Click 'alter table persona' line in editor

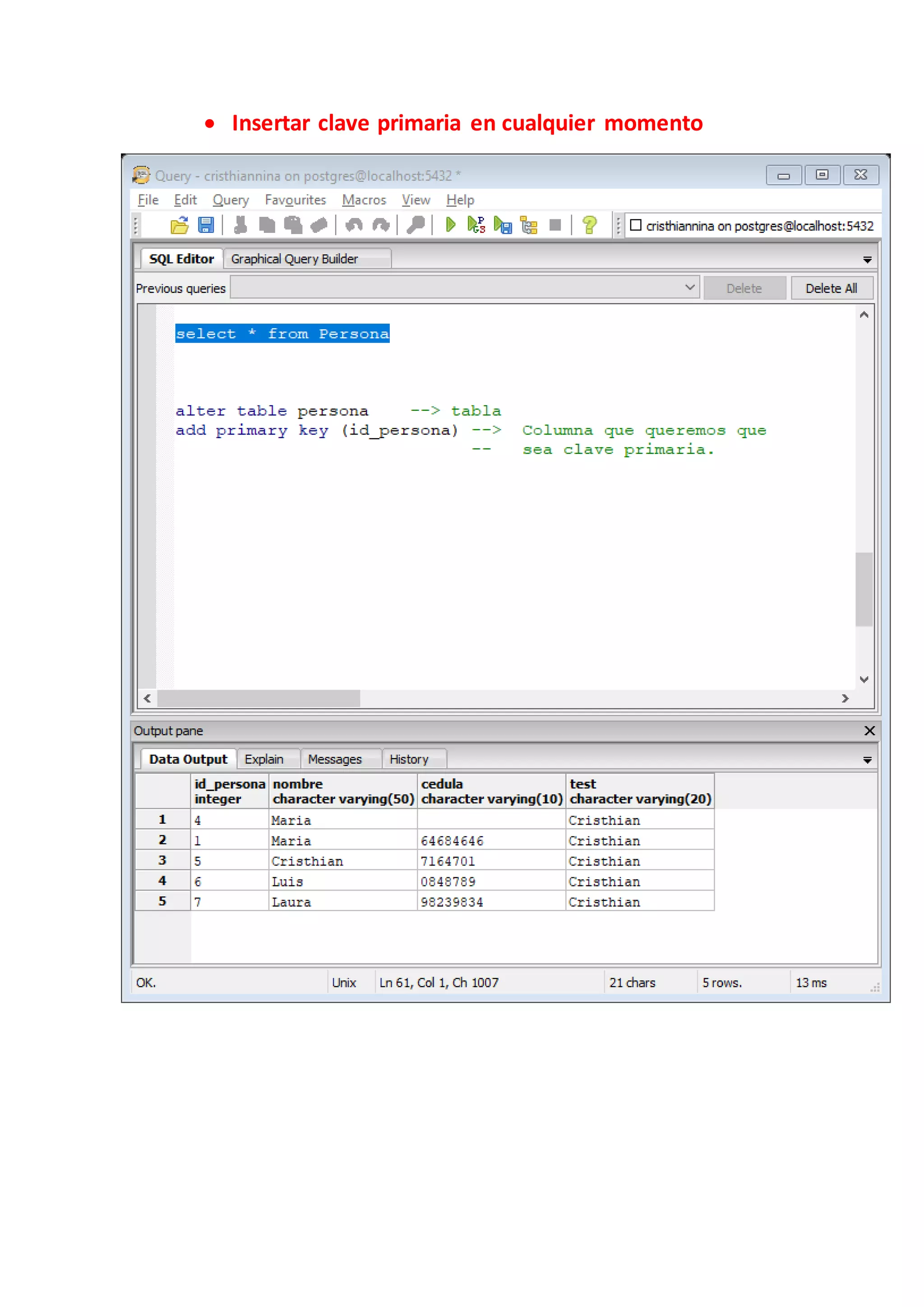click(272, 410)
